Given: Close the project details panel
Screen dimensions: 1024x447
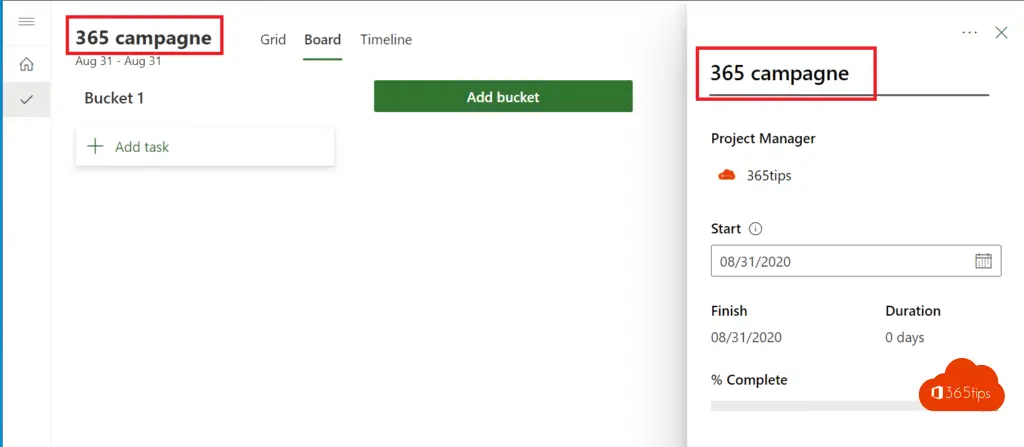Looking at the screenshot, I should point(1001,33).
